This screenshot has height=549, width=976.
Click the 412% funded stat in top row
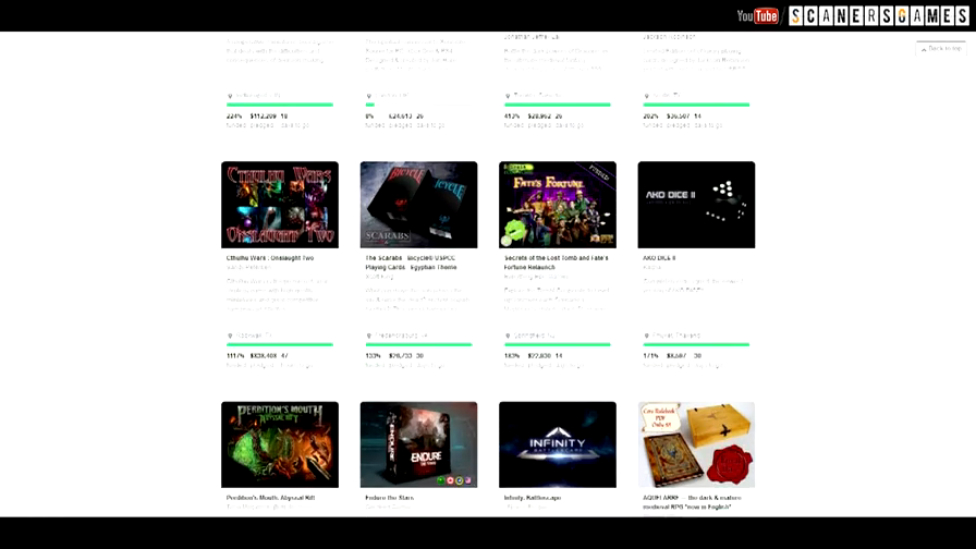coord(512,116)
